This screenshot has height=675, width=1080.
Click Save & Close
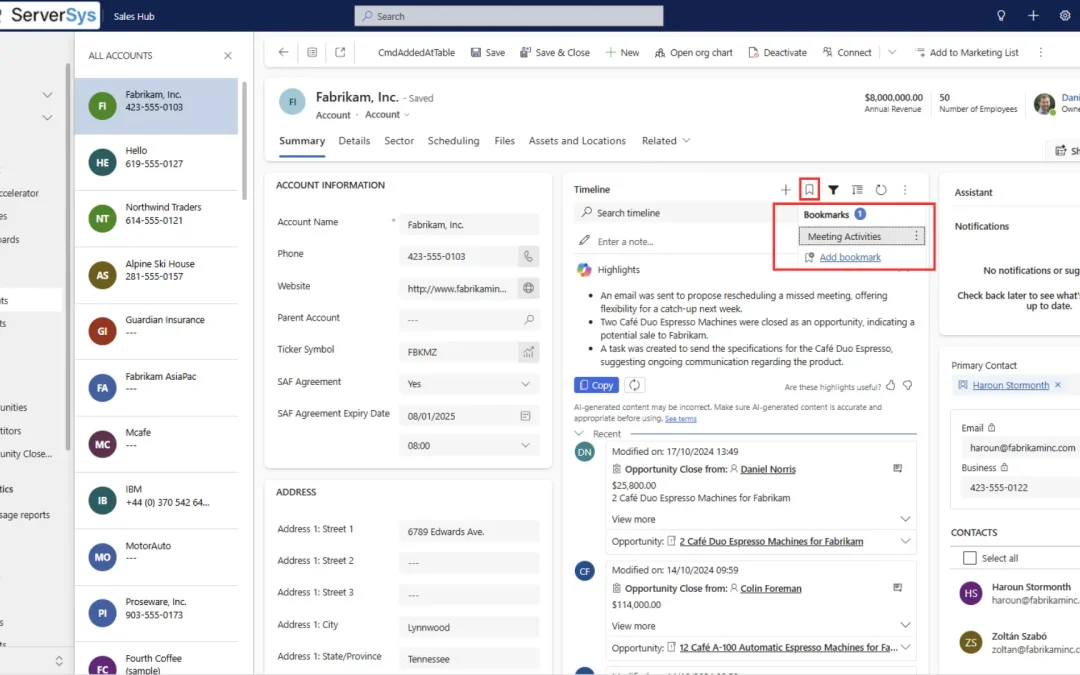coord(554,52)
